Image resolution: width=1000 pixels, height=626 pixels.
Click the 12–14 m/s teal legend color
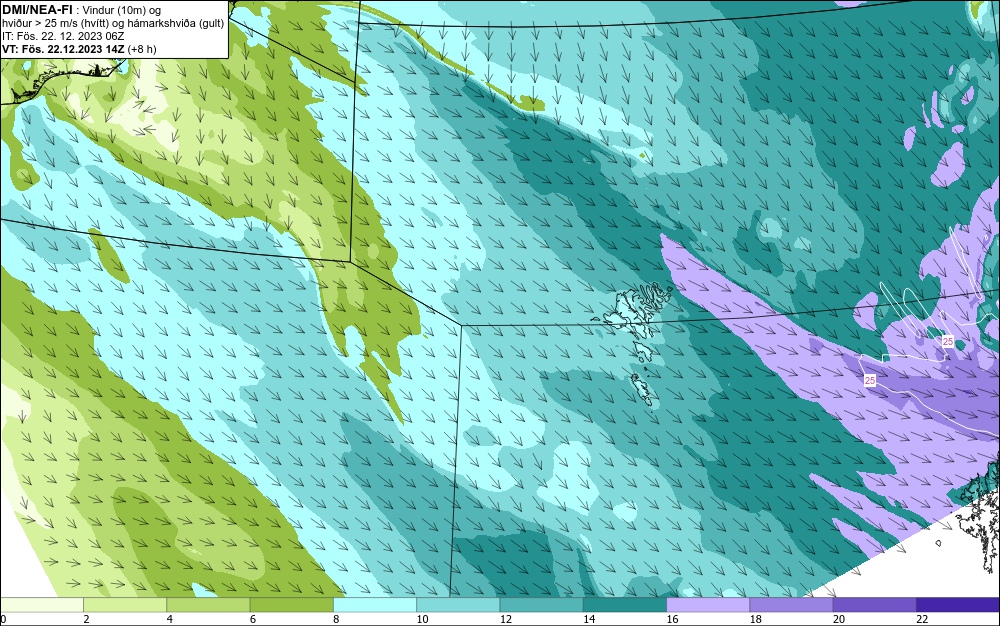click(541, 604)
